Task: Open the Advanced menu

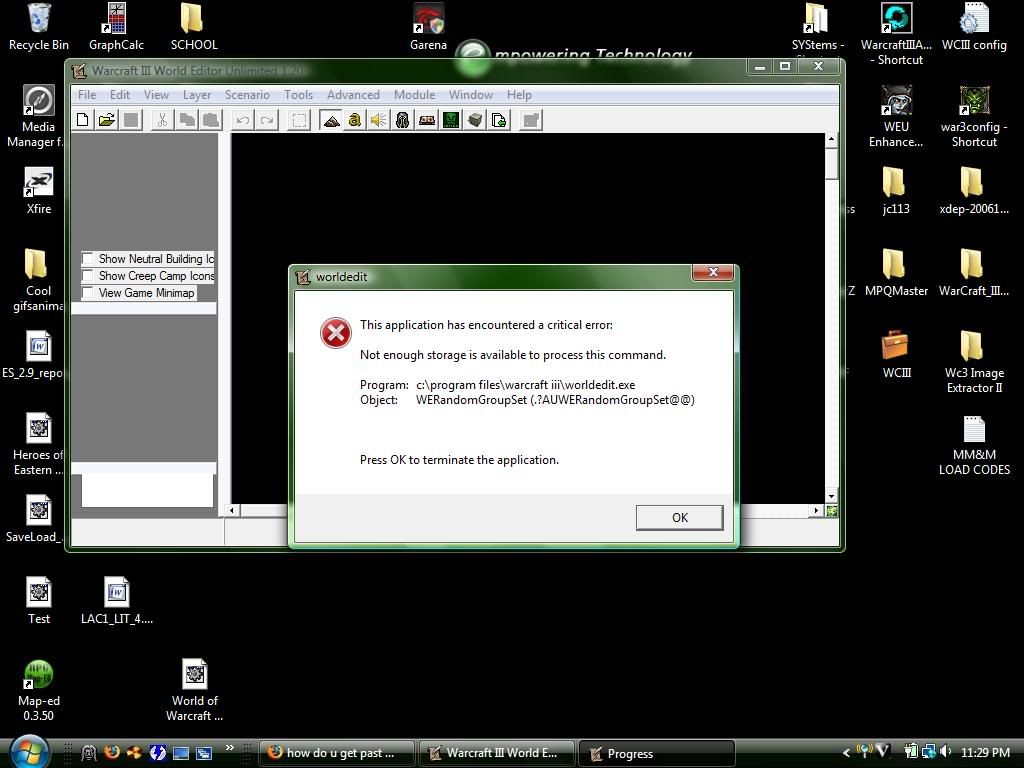Action: tap(353, 95)
